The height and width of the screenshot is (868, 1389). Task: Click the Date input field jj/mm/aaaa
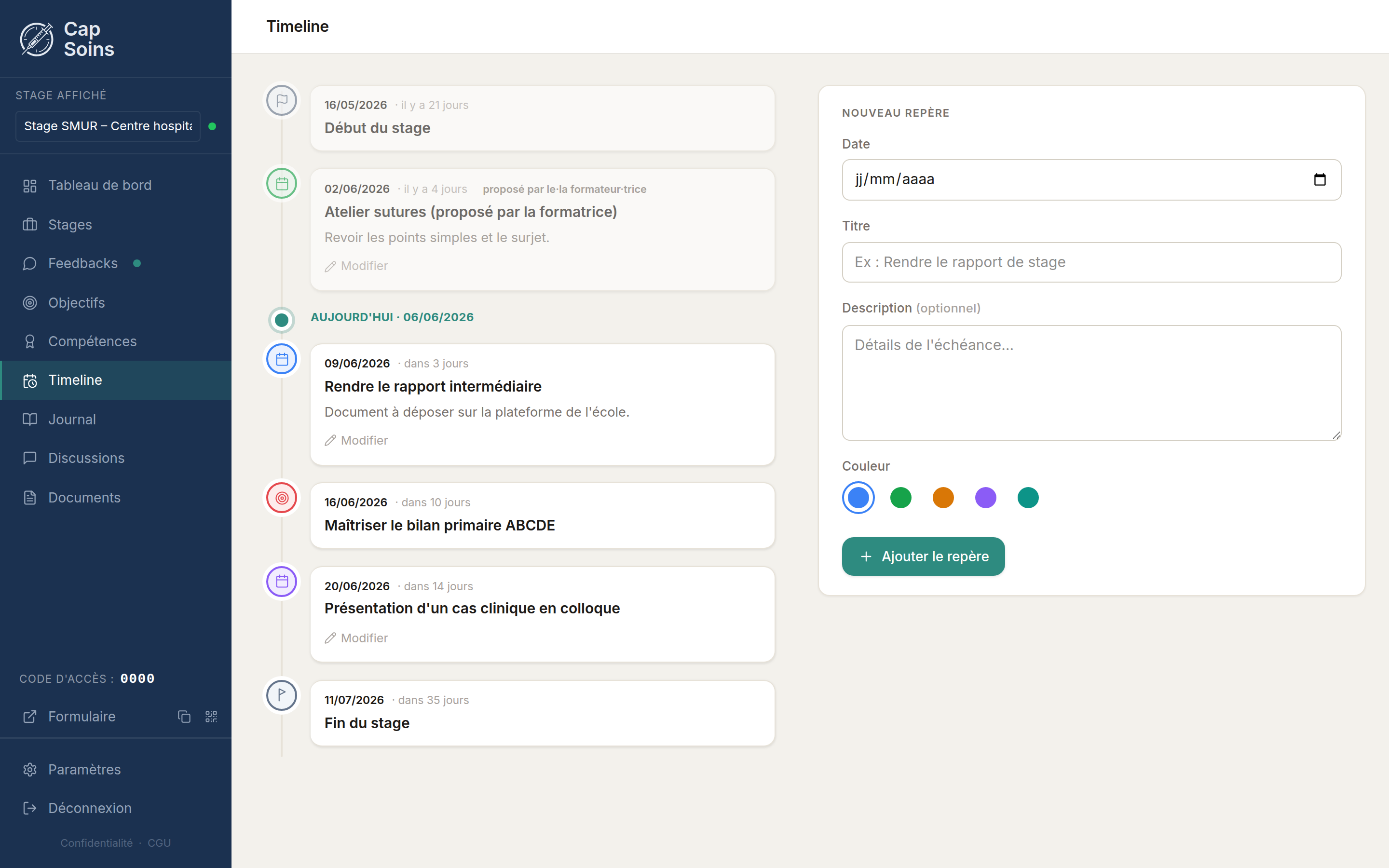[1091, 180]
